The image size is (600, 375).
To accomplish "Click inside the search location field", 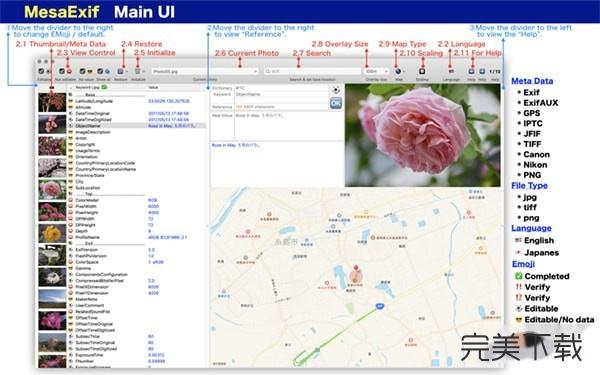I will coord(312,72).
